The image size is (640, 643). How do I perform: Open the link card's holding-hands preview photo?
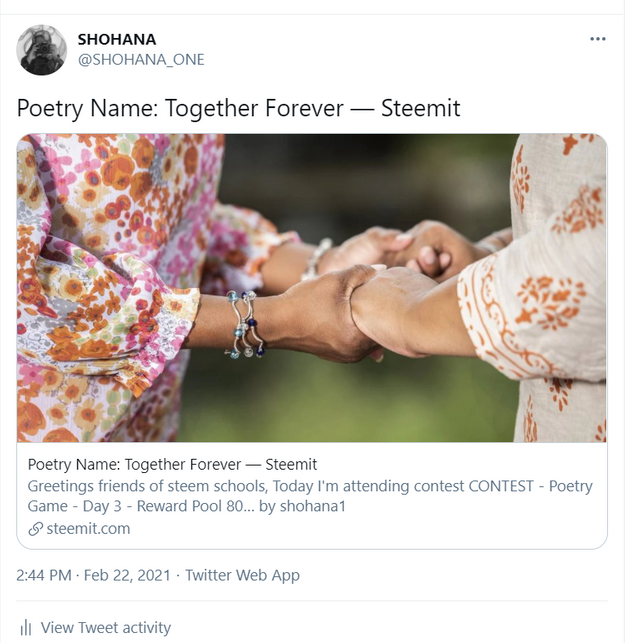pos(312,288)
